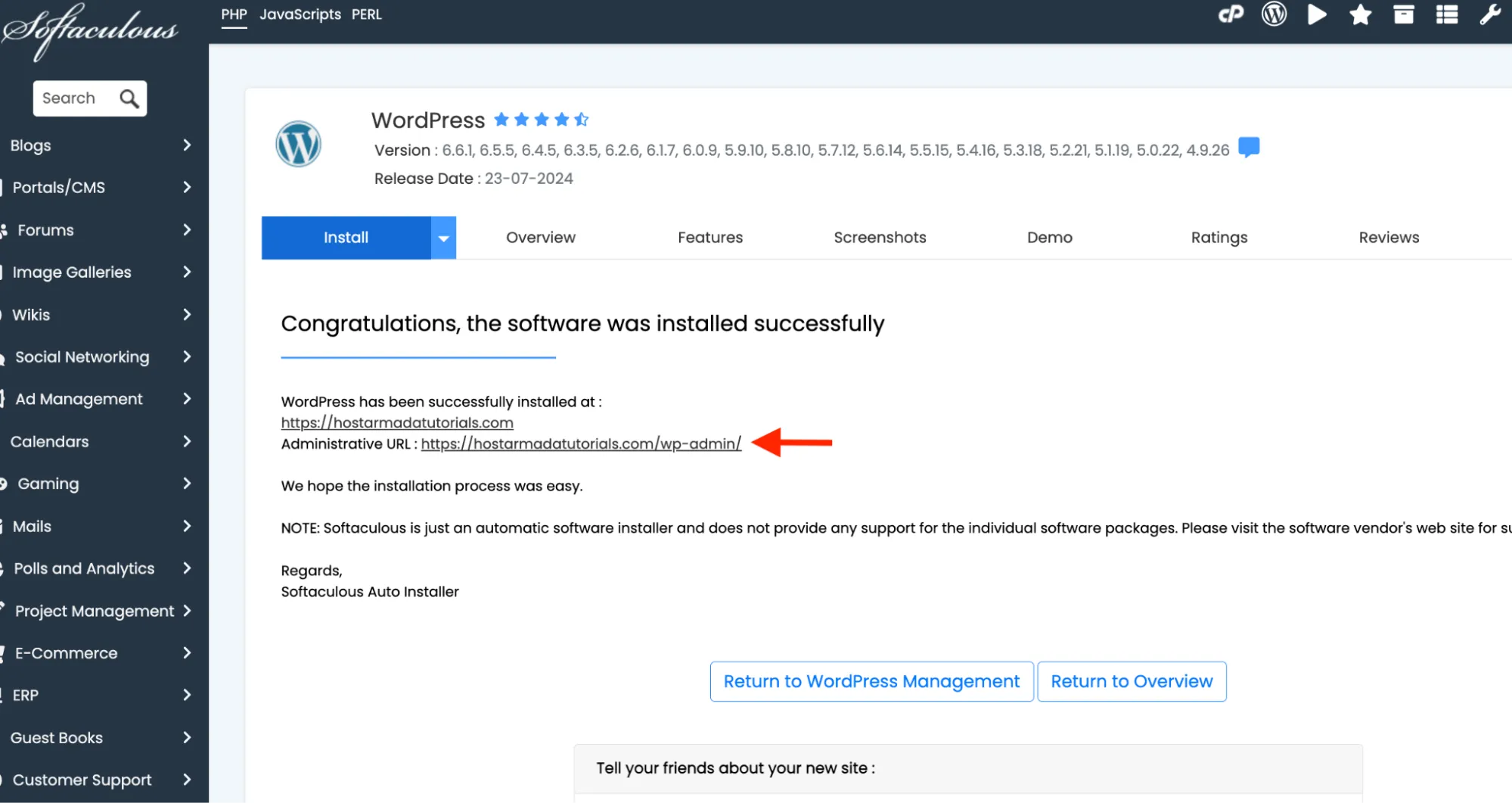Image resolution: width=1512 pixels, height=803 pixels.
Task: Switch to the Demo tab
Action: point(1050,238)
